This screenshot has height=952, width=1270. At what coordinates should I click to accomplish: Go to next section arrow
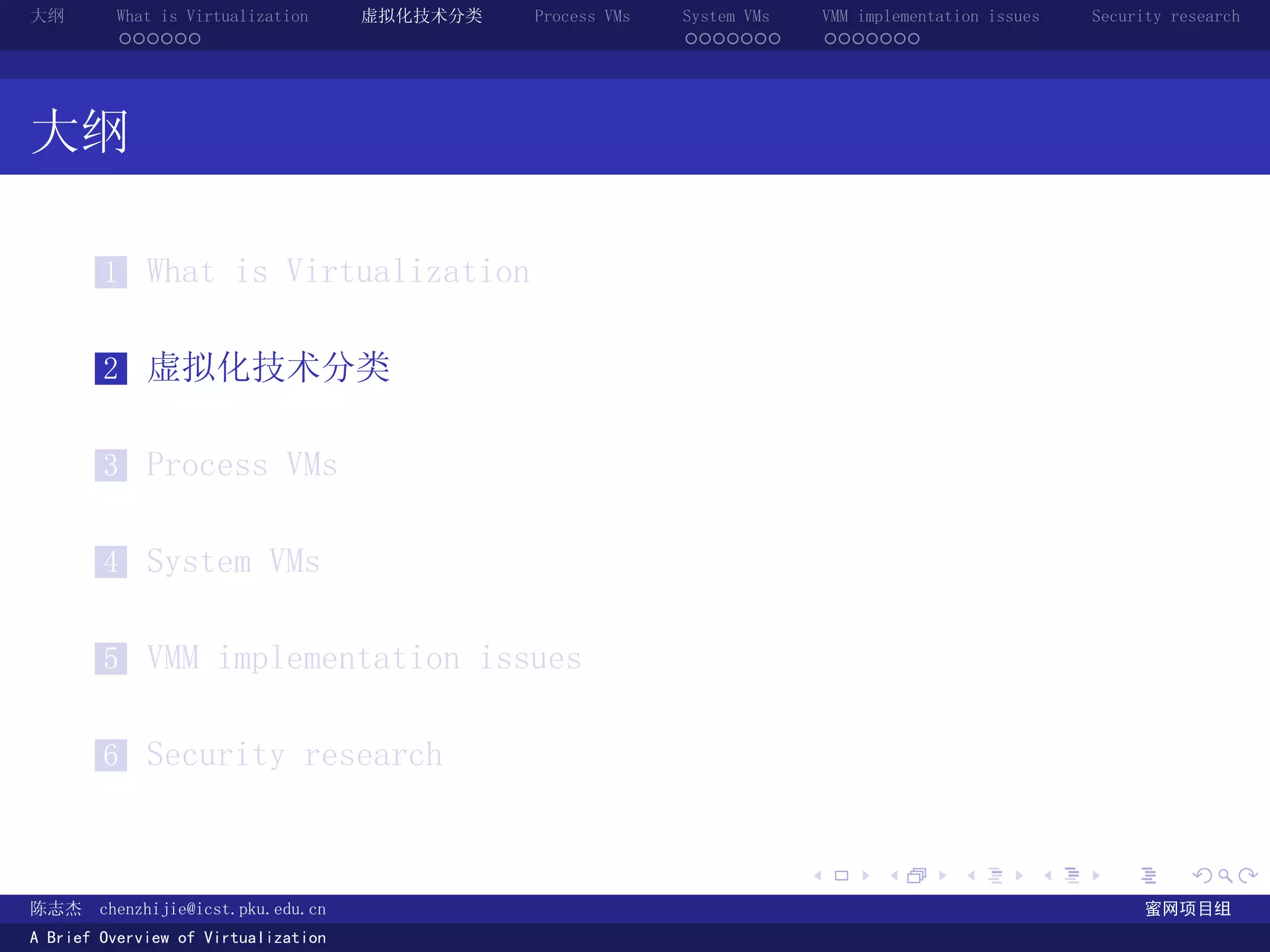[1096, 876]
